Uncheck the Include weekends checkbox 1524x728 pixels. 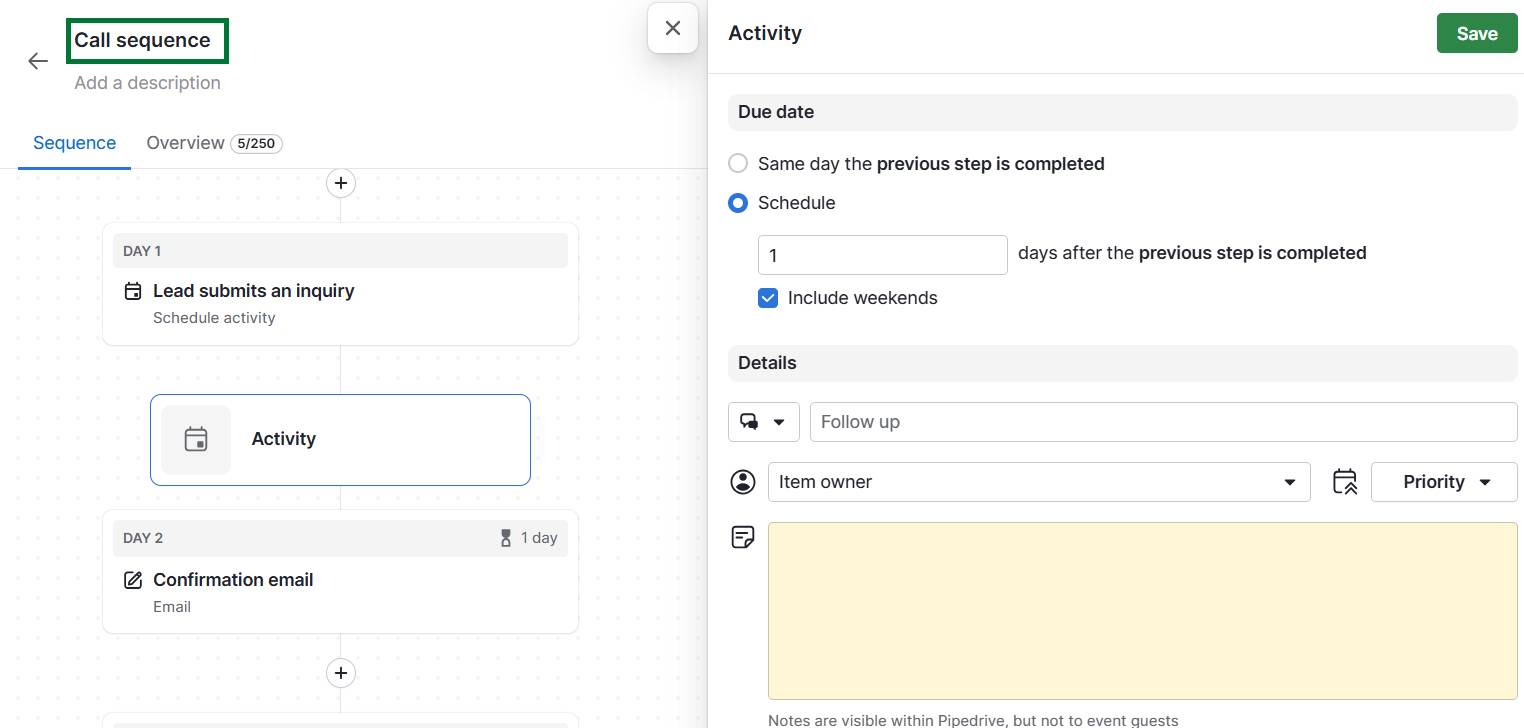(x=768, y=298)
